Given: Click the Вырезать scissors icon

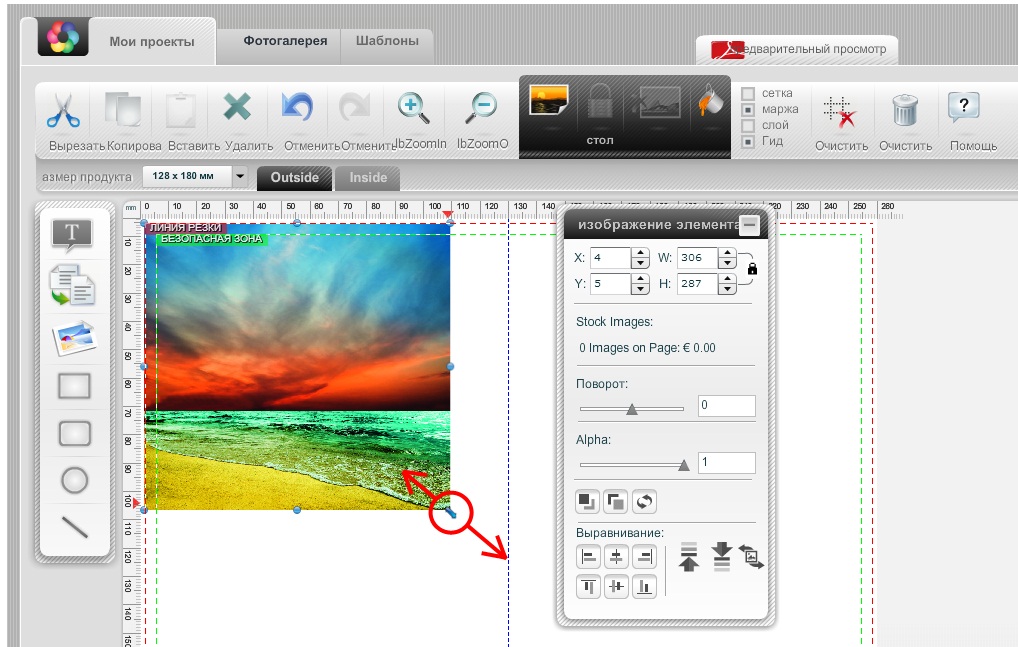Looking at the screenshot, I should coord(63,110).
